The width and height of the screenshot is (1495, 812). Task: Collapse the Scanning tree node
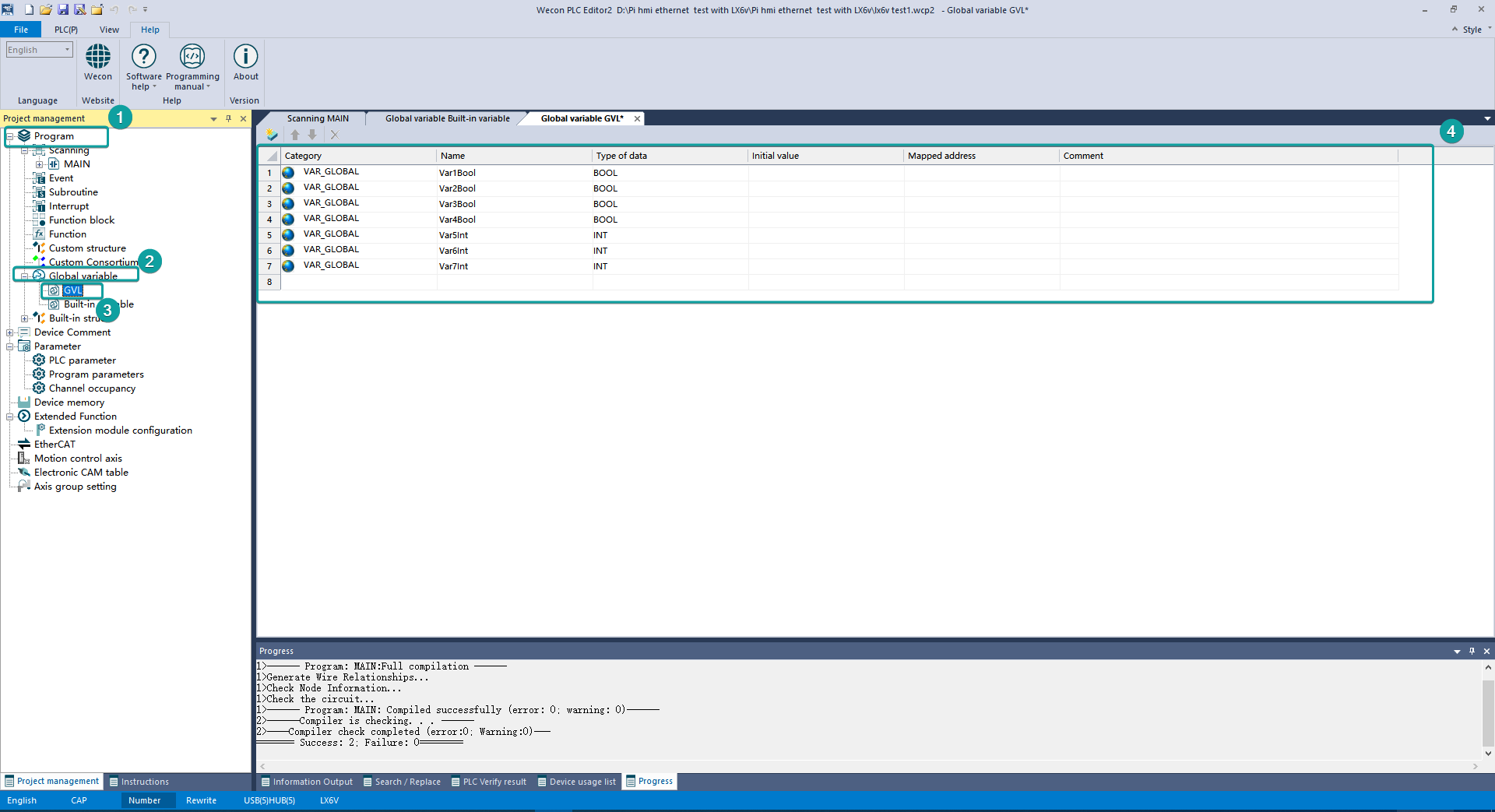click(x=25, y=150)
